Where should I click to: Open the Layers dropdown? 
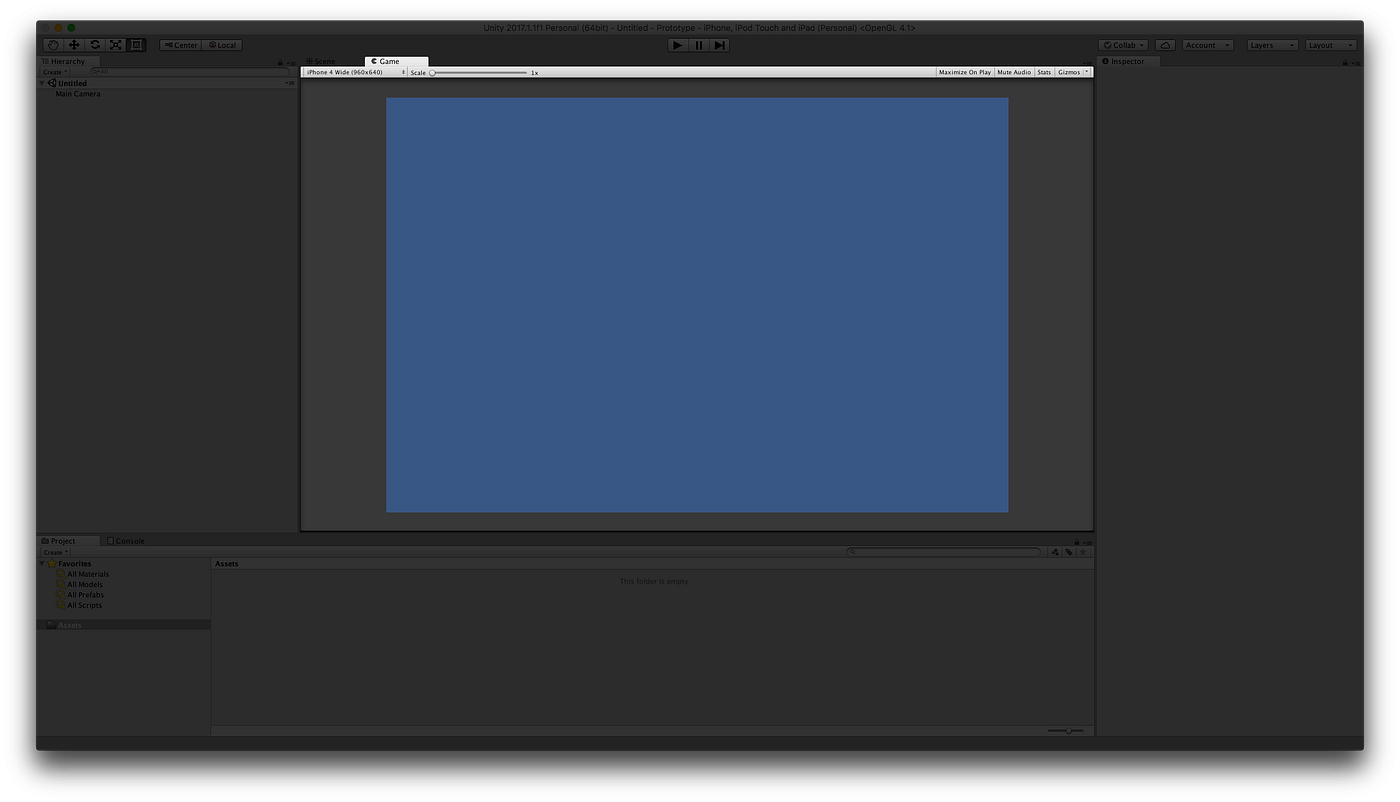tap(1270, 45)
